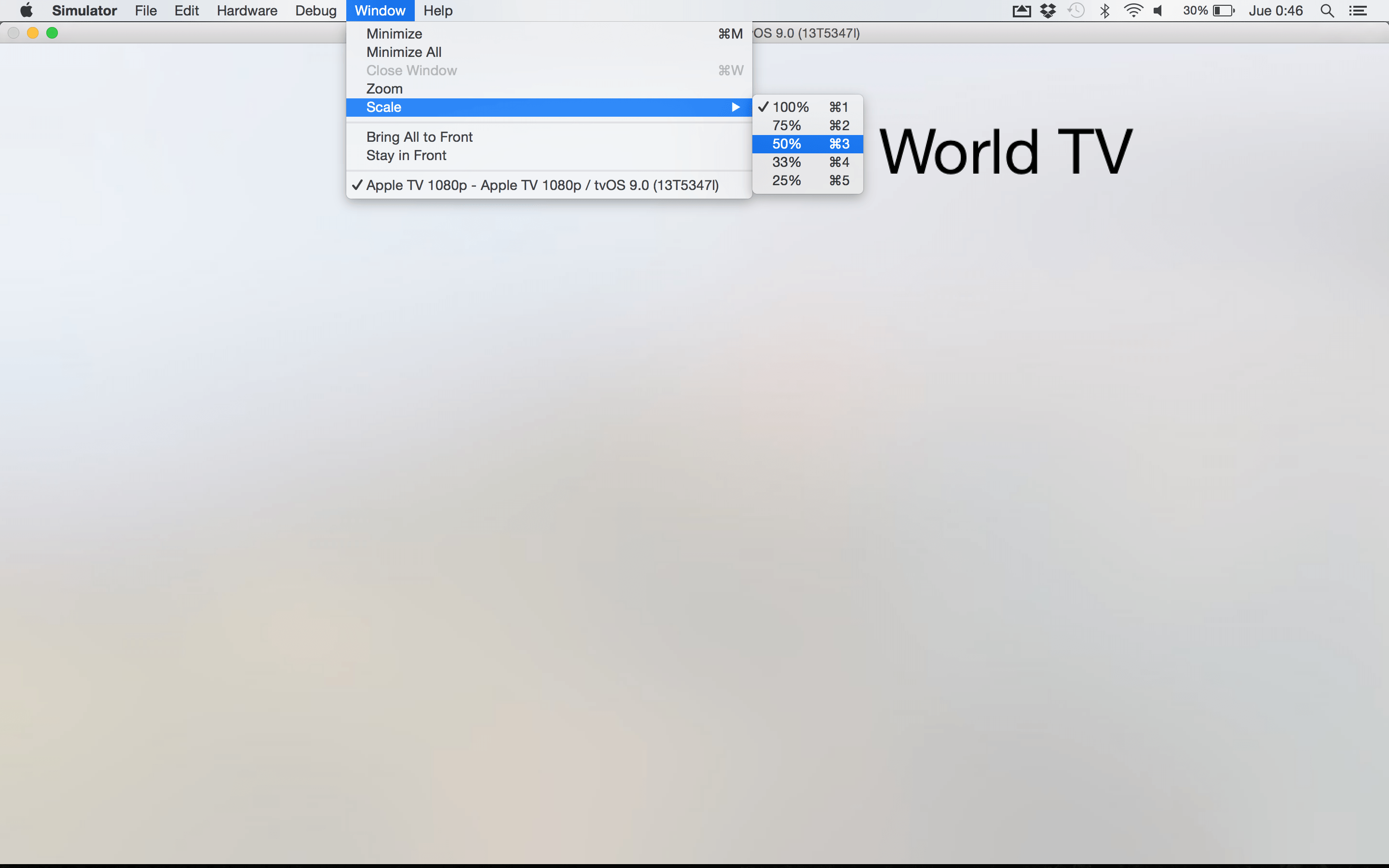Set simulator scale to 50%
This screenshot has height=868, width=1389.
[787, 144]
